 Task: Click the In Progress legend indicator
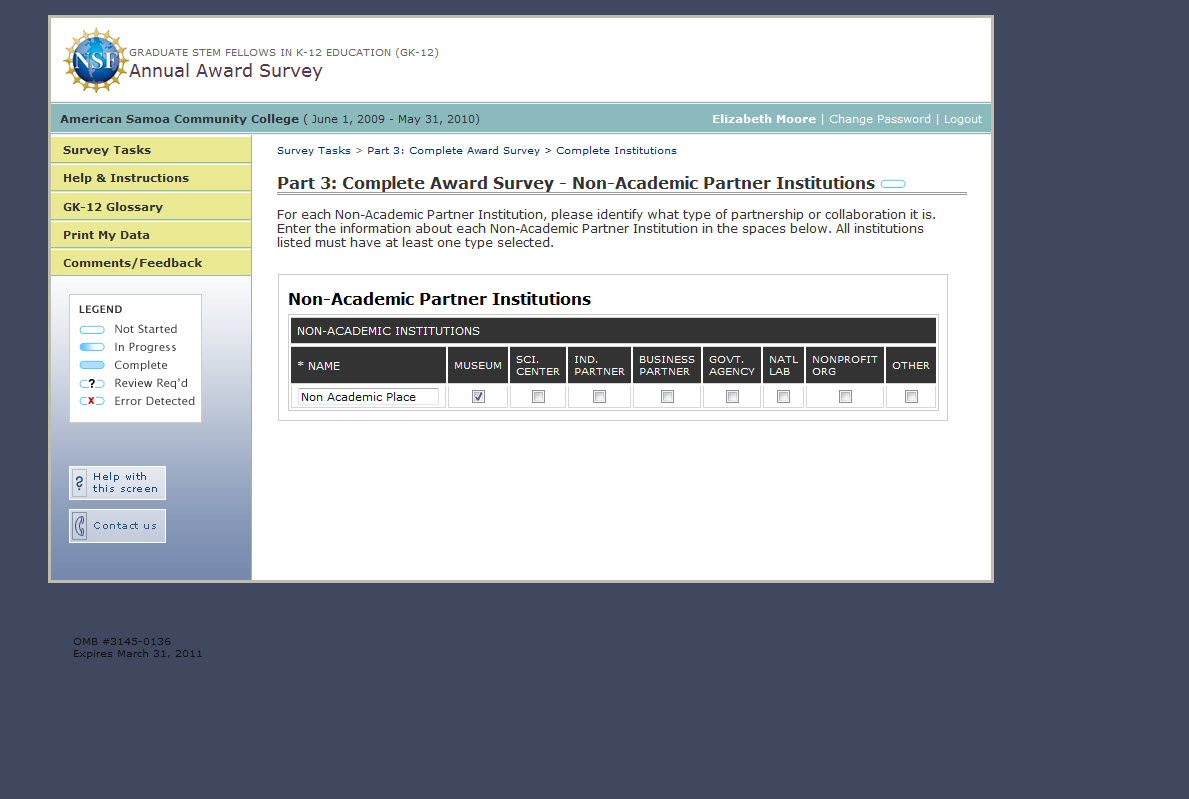92,347
